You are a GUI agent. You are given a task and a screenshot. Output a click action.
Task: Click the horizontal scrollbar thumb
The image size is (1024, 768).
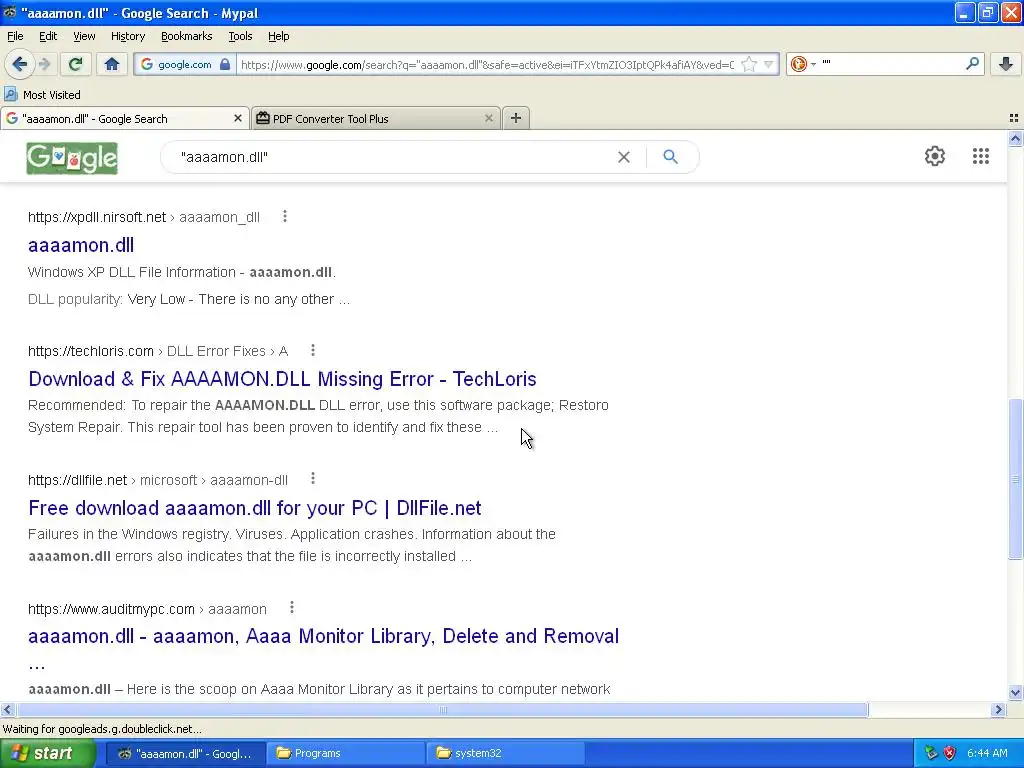pos(442,709)
